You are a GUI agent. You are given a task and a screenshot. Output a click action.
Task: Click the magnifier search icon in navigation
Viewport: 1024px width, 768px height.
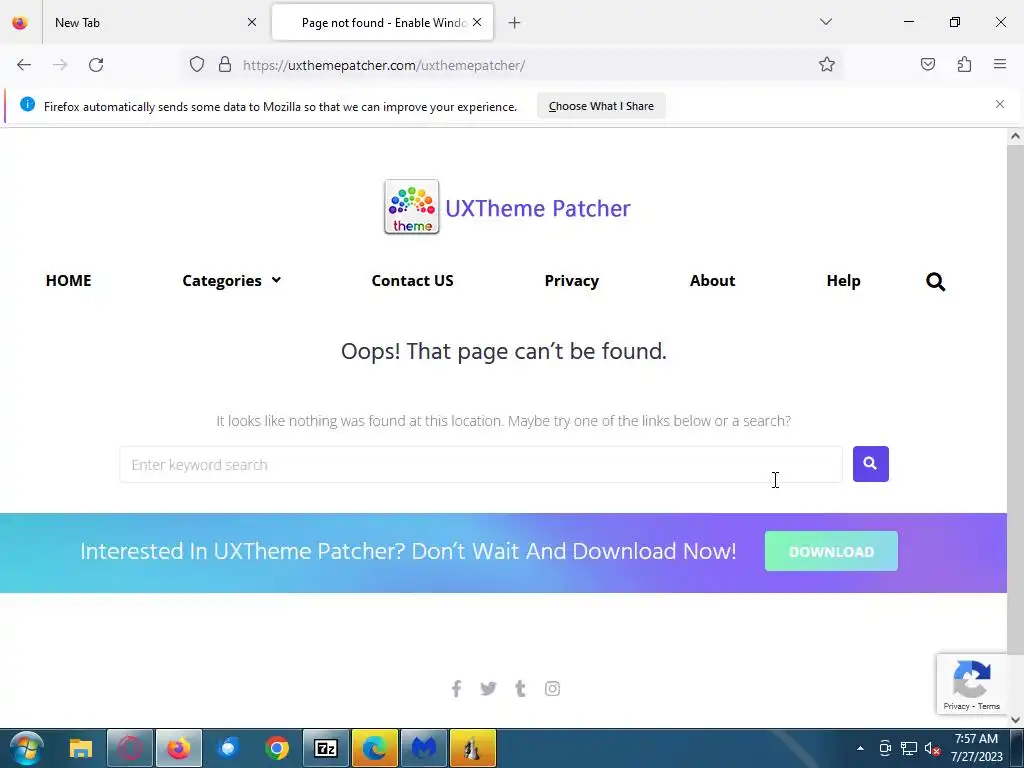pyautogui.click(x=935, y=281)
